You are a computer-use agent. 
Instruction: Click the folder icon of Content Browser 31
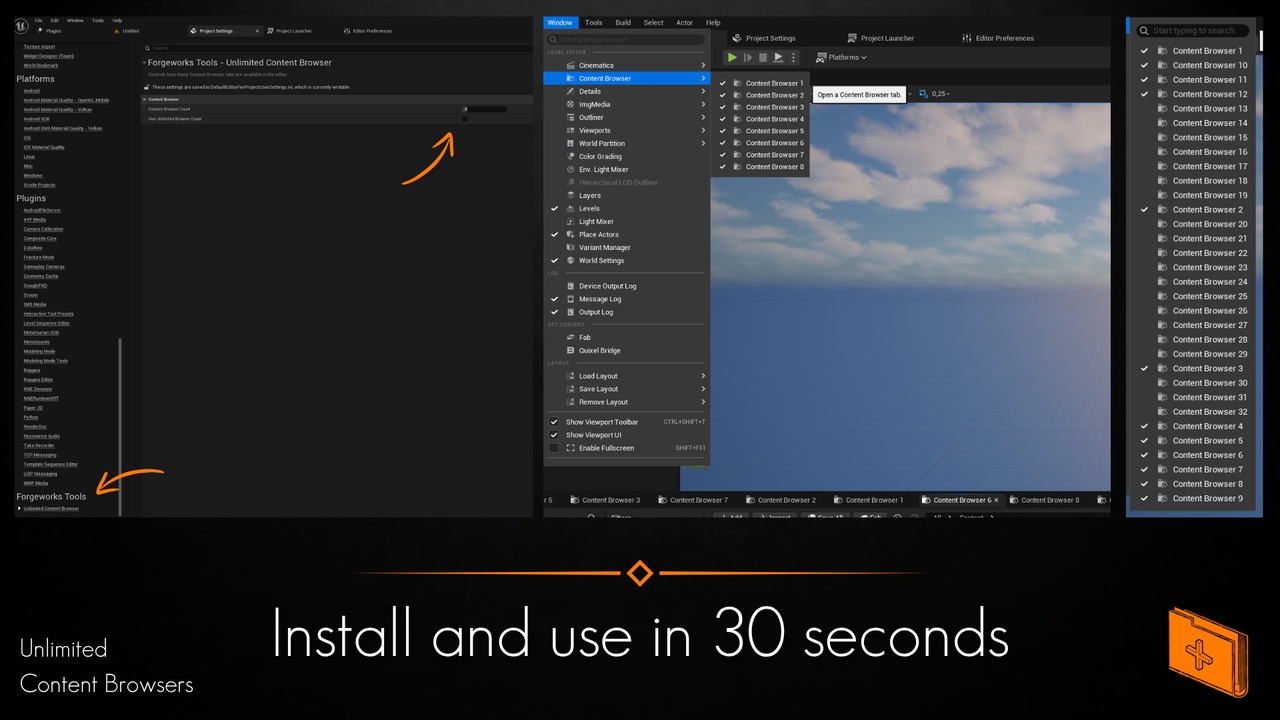pyautogui.click(x=1162, y=397)
